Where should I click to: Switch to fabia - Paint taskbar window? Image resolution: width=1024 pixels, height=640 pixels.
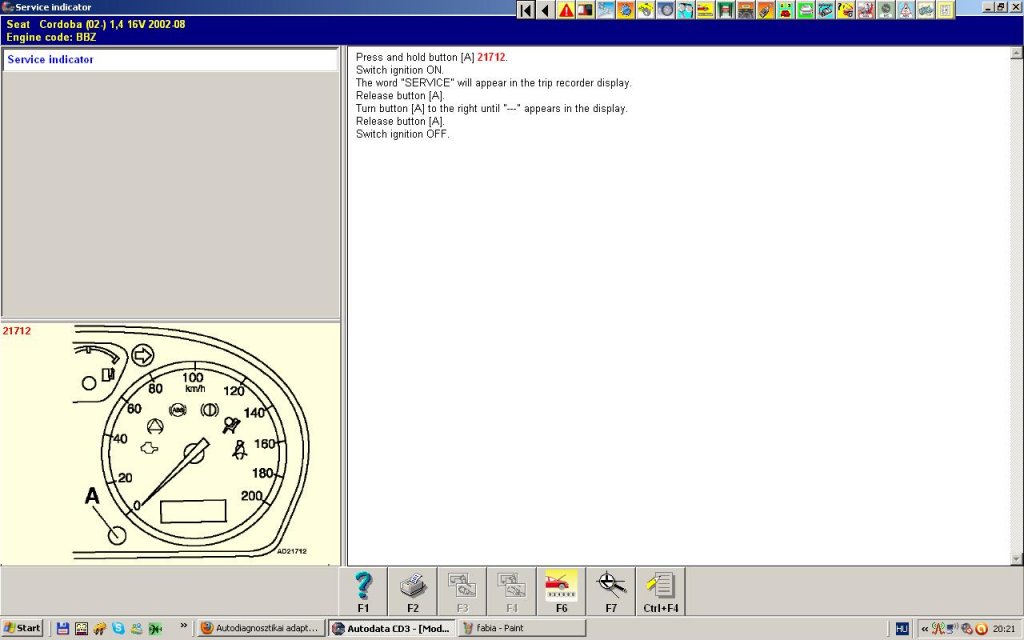point(522,628)
